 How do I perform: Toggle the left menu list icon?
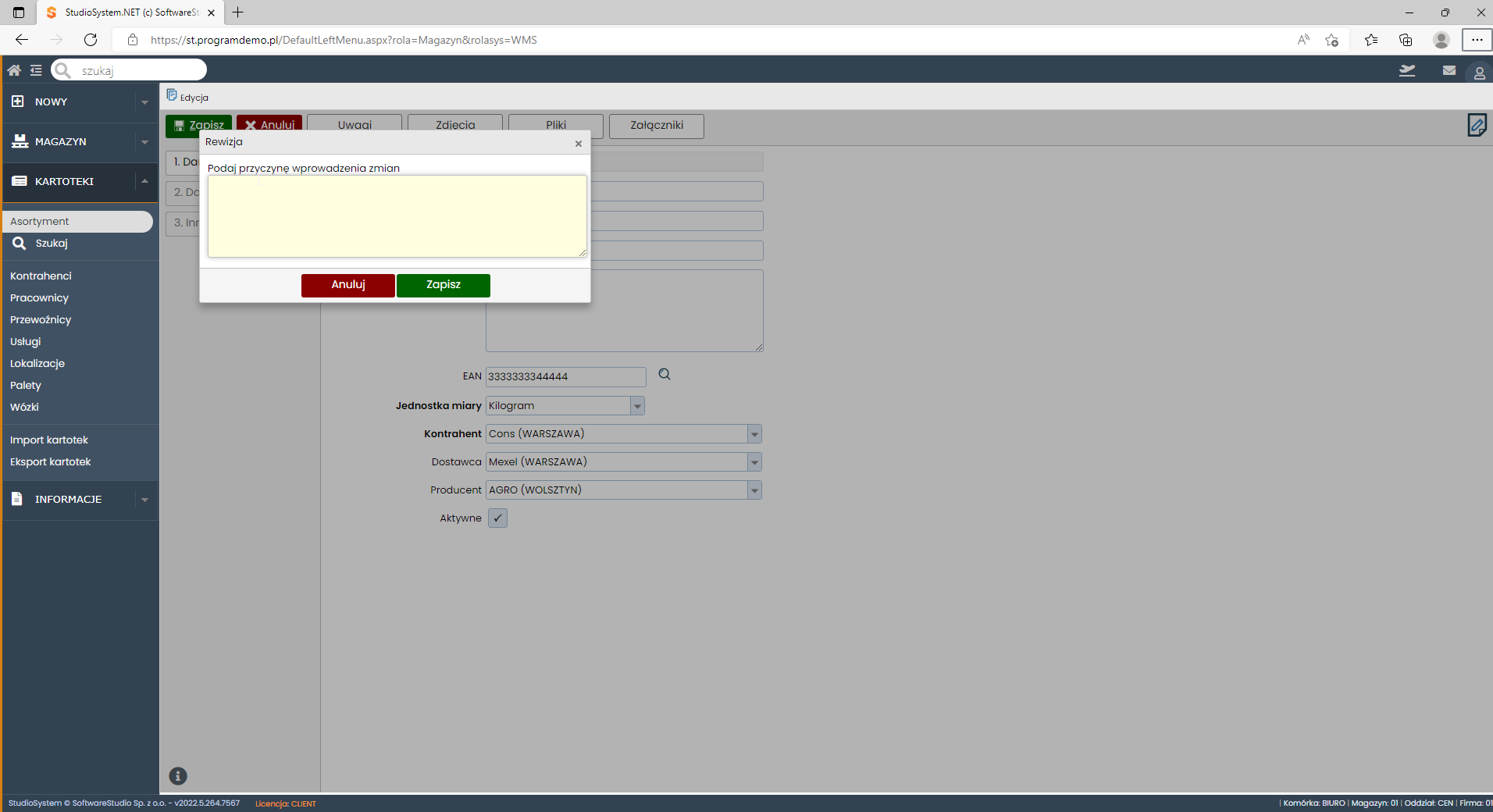tap(36, 70)
